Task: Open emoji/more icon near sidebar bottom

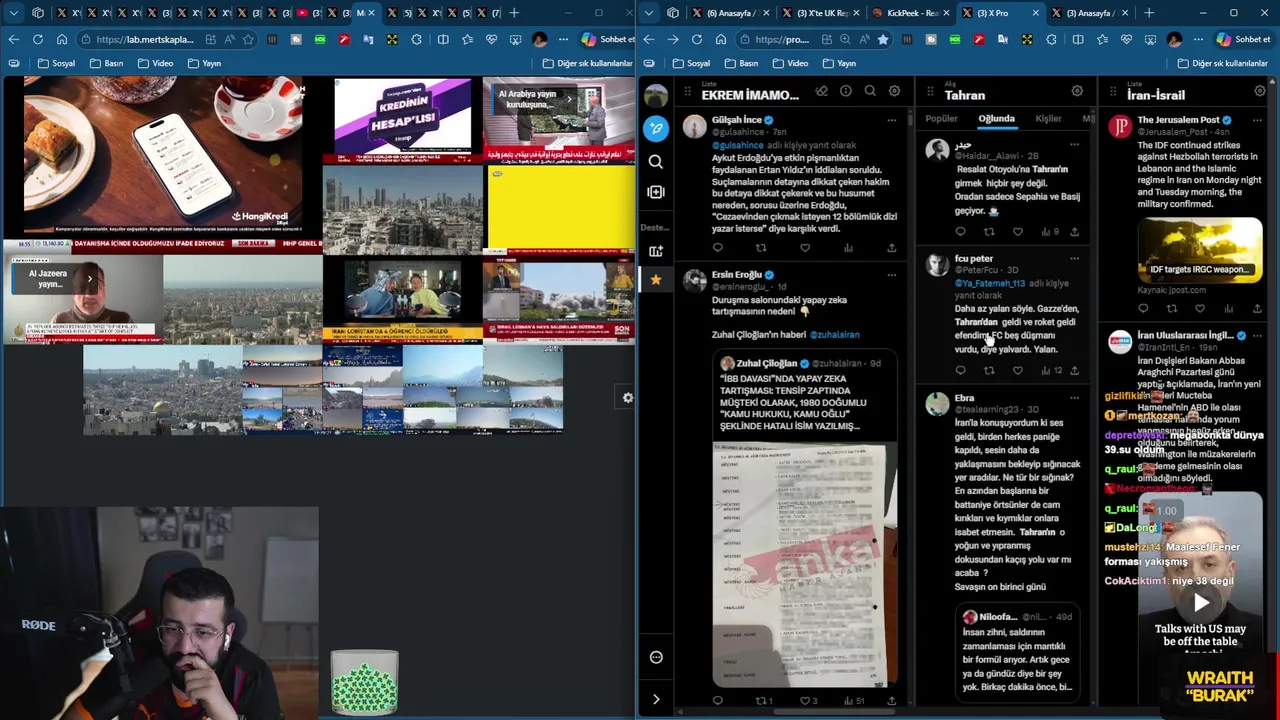Action: (x=656, y=657)
